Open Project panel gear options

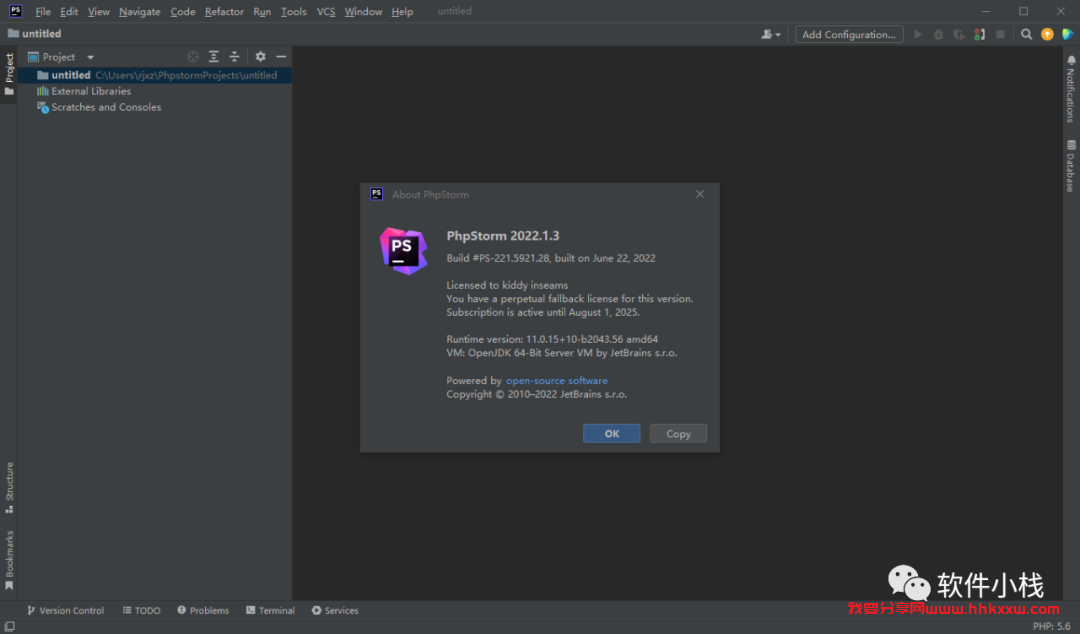tap(260, 57)
